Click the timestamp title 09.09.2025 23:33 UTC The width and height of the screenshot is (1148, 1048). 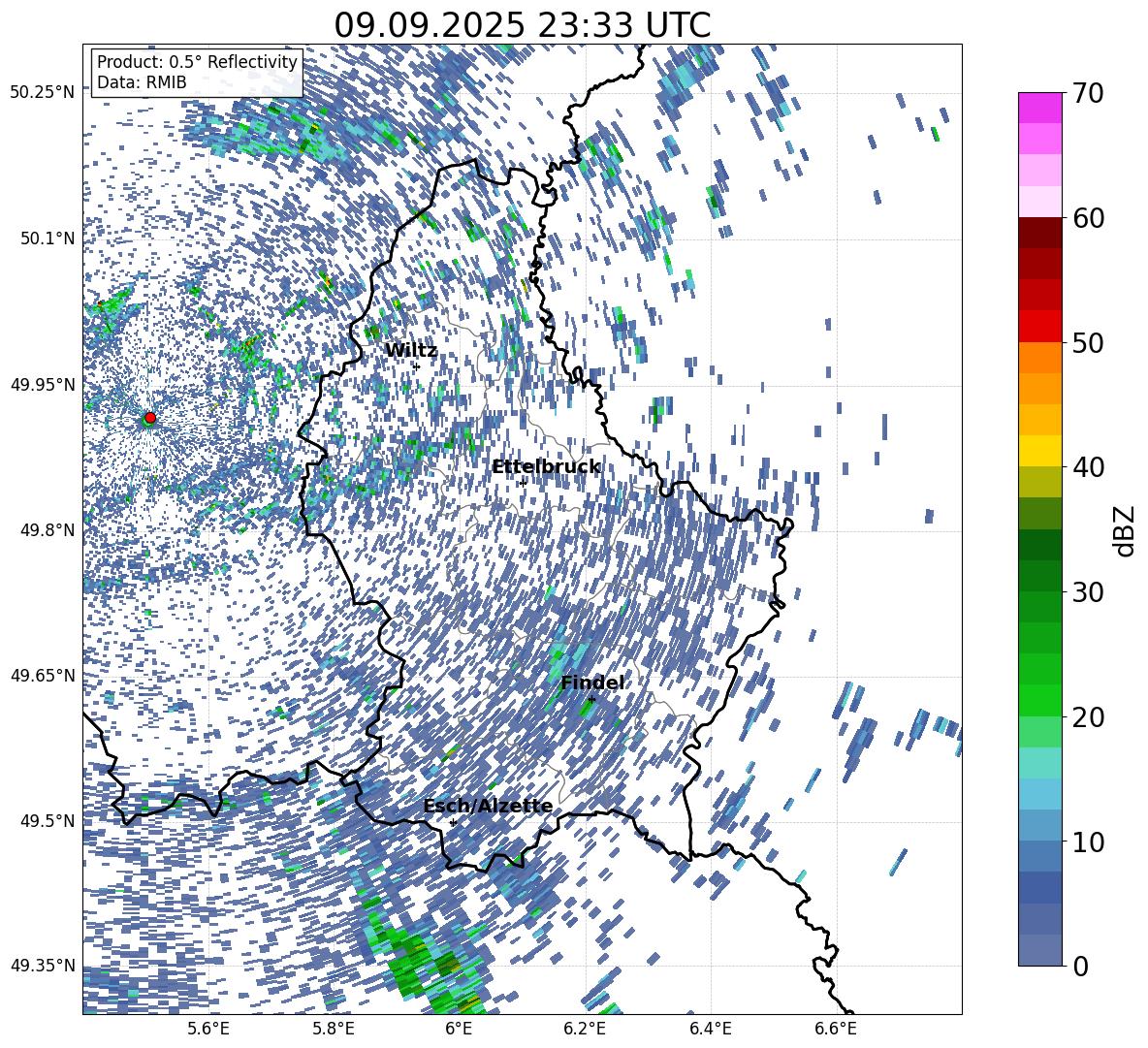pyautogui.click(x=522, y=25)
